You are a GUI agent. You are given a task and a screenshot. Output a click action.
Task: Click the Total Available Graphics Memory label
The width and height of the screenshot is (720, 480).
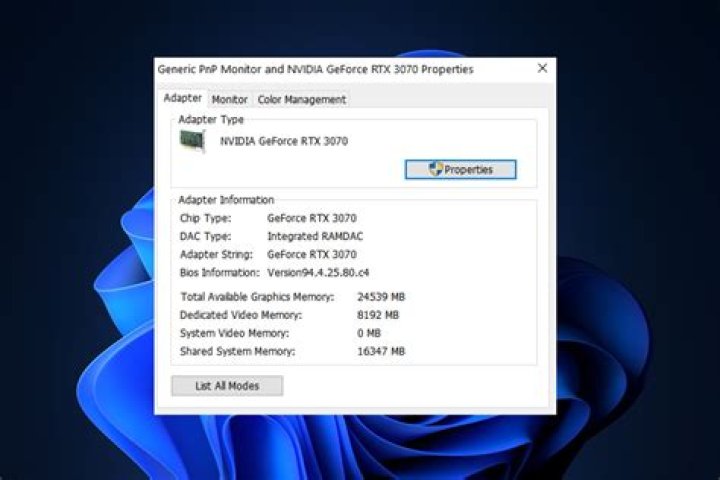coord(257,297)
